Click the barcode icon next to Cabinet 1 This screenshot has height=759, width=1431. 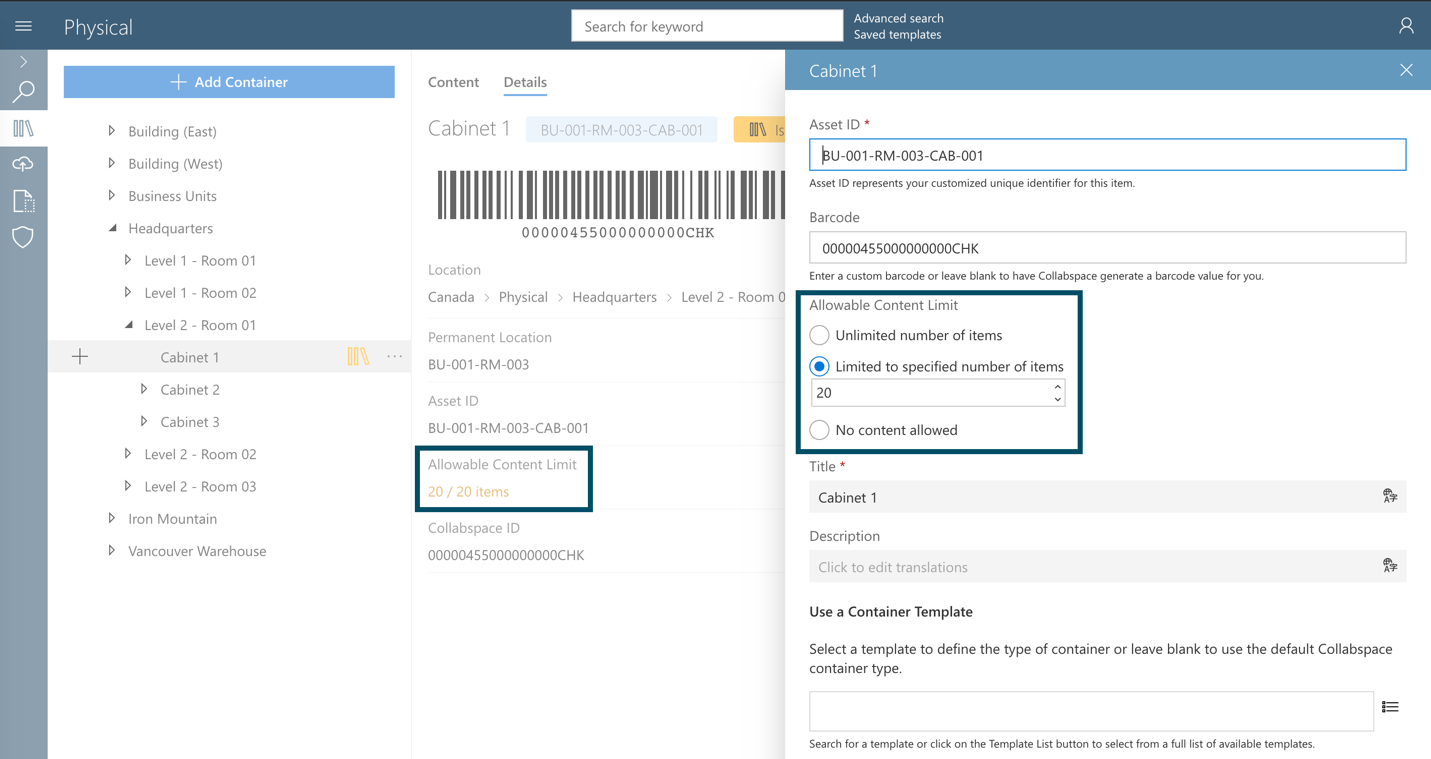click(x=360, y=356)
